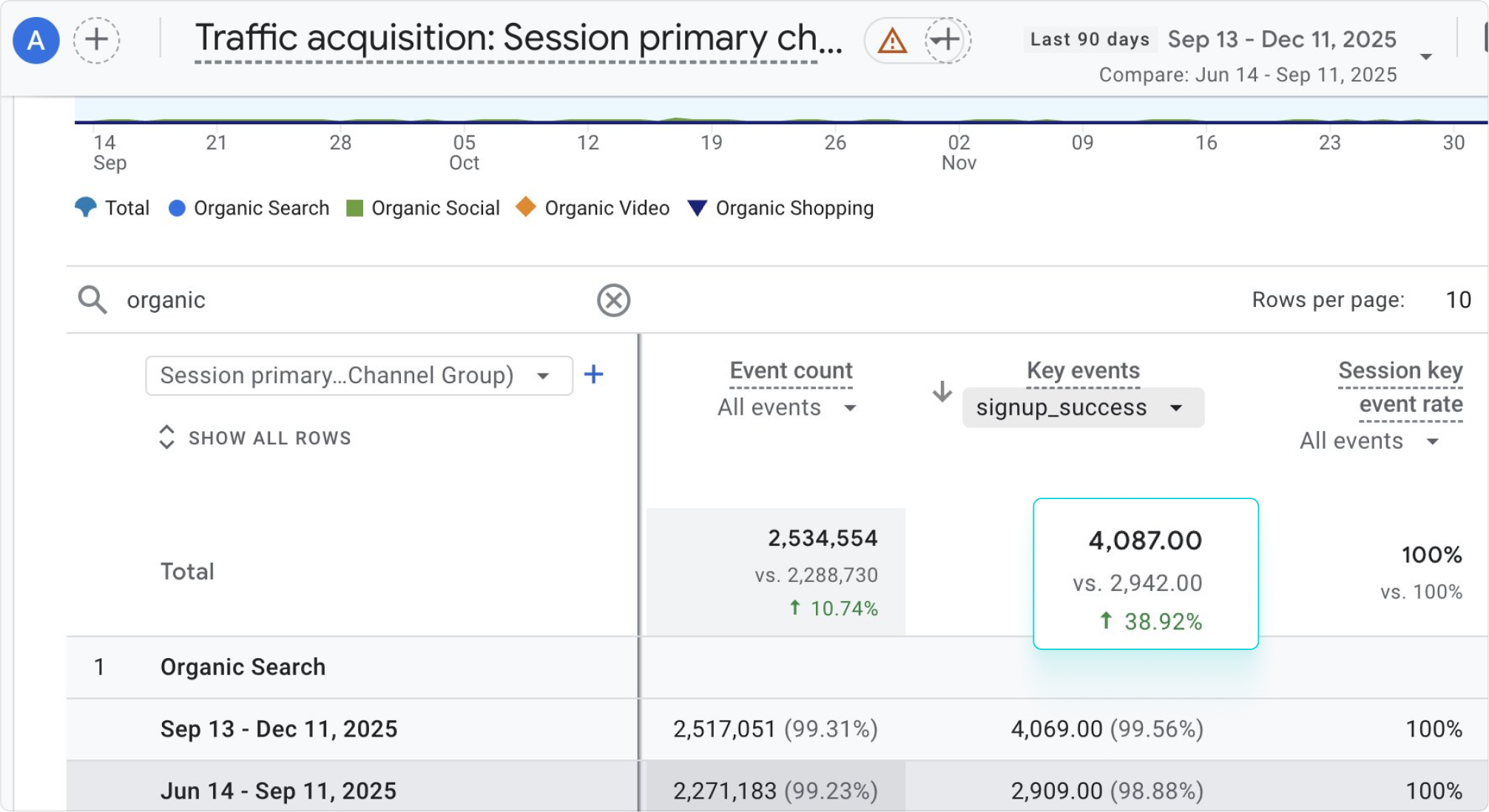
Task: Click the plus to add a secondary dimension
Action: point(592,375)
